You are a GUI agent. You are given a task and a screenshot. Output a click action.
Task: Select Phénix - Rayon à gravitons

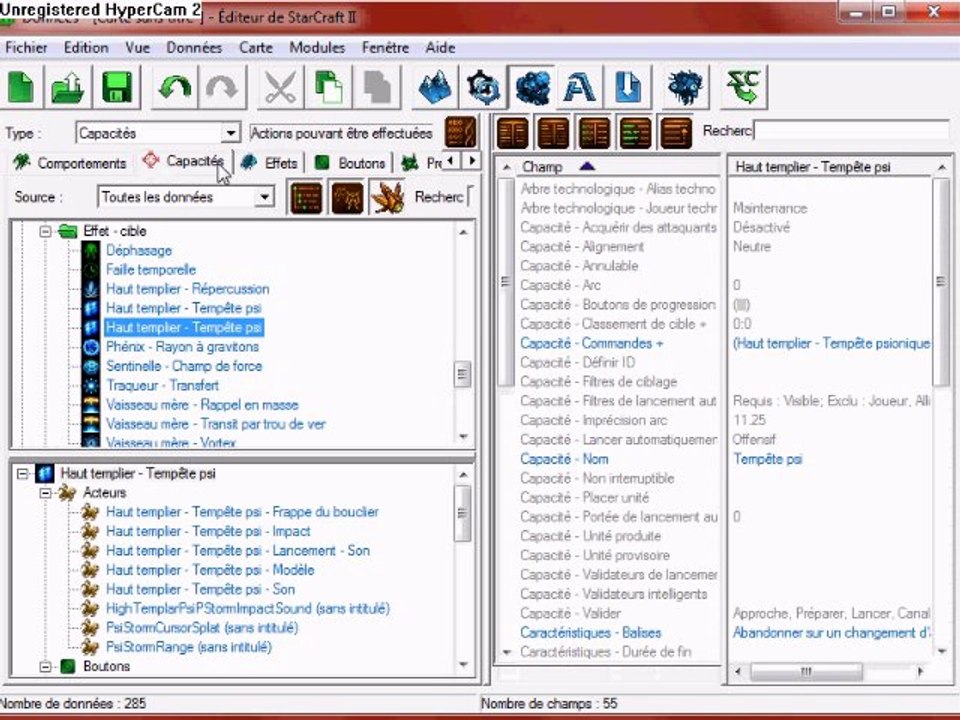coord(182,347)
